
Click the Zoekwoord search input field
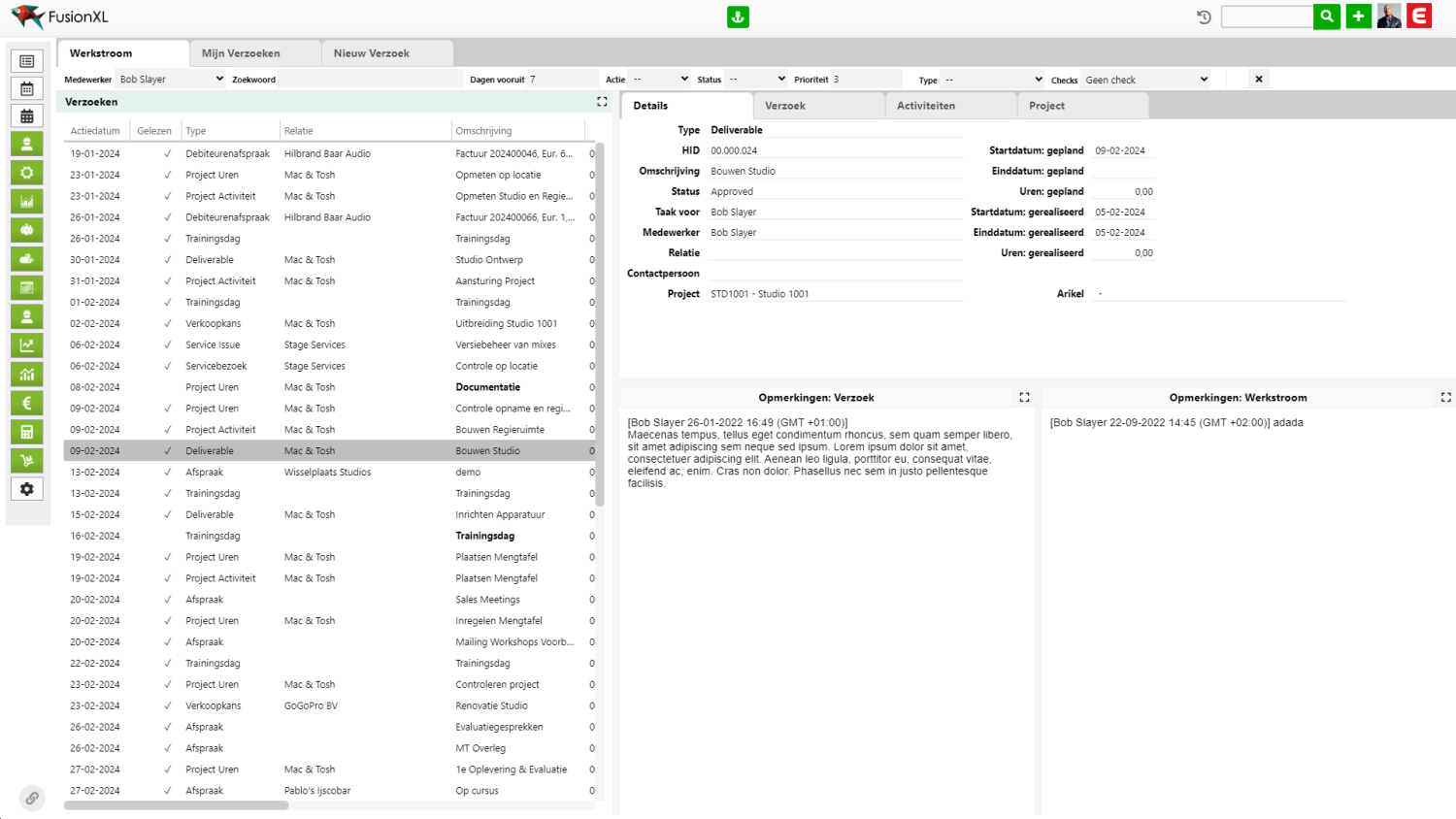coord(369,80)
